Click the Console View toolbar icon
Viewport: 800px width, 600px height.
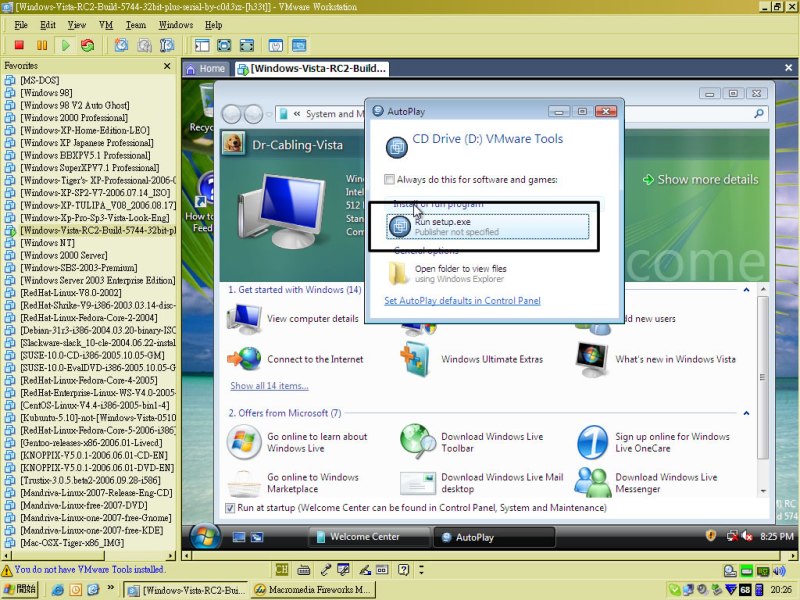point(299,45)
